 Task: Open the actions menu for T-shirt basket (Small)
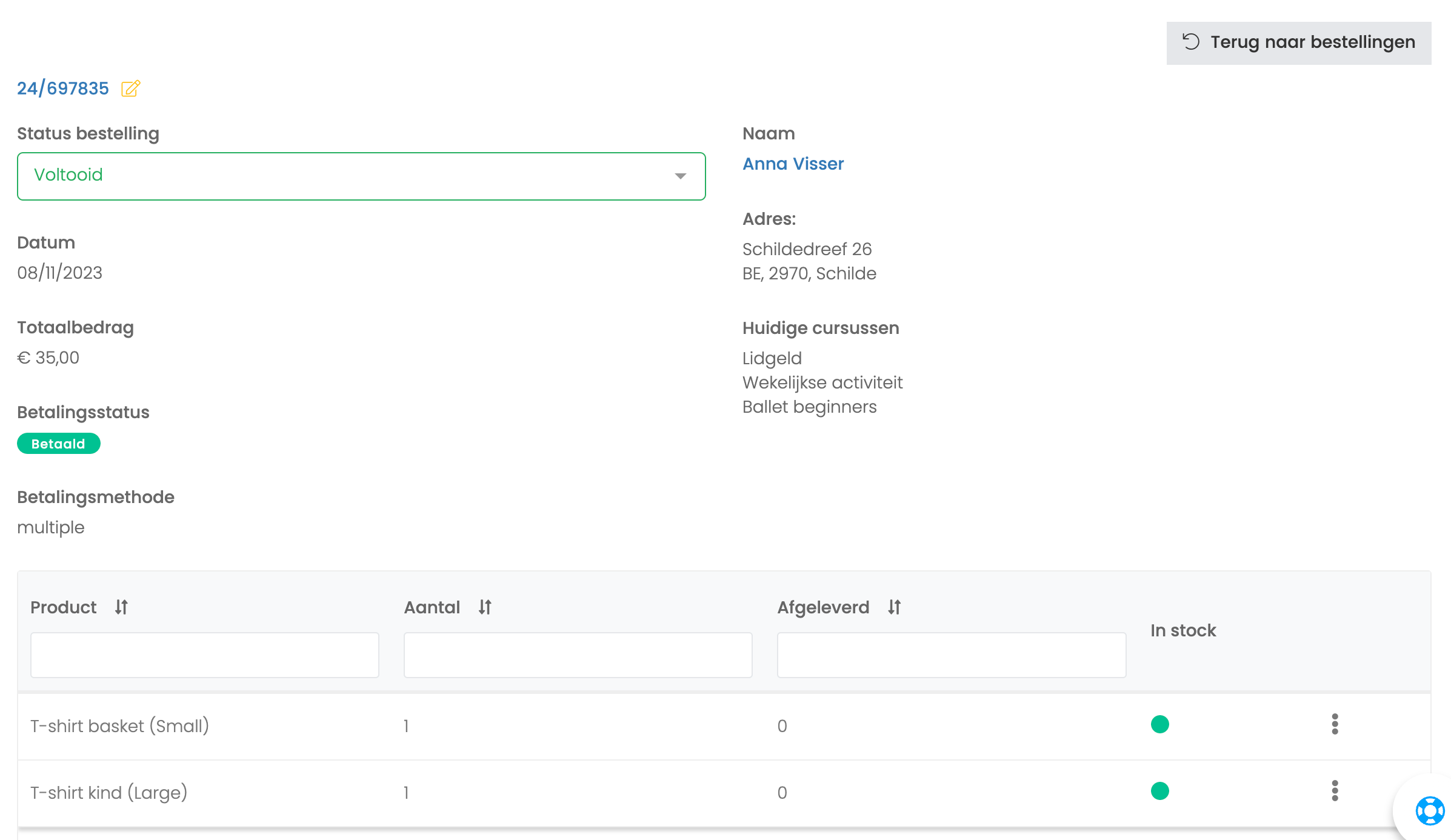(1335, 724)
